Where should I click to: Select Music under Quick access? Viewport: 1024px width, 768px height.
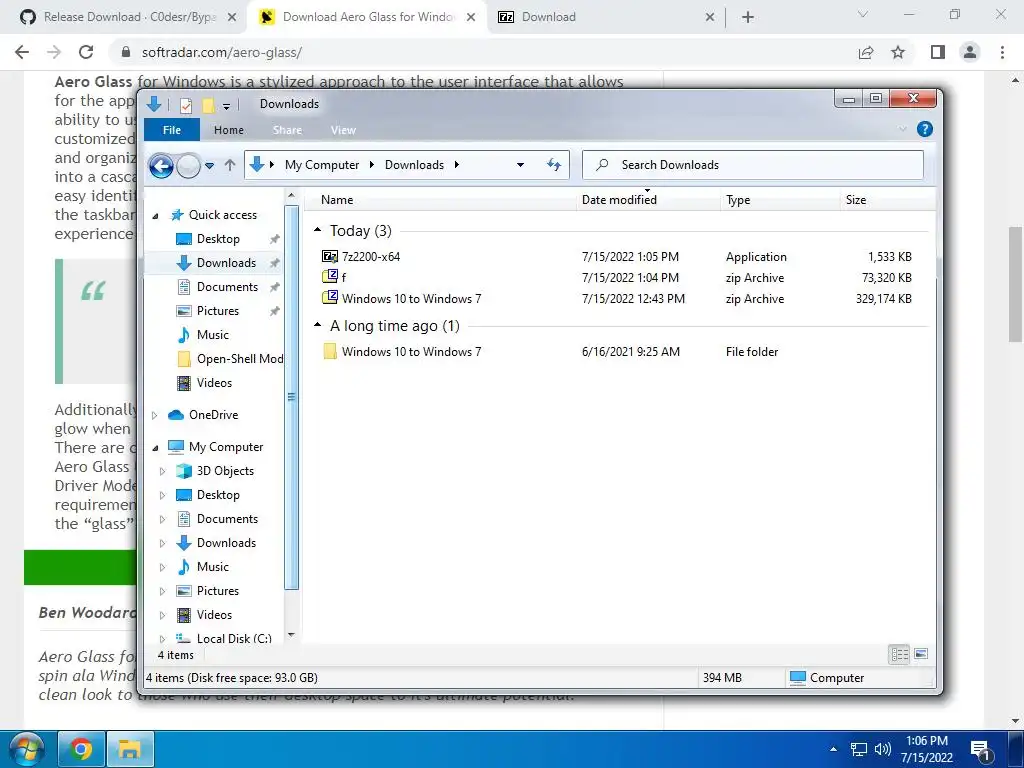coord(213,335)
